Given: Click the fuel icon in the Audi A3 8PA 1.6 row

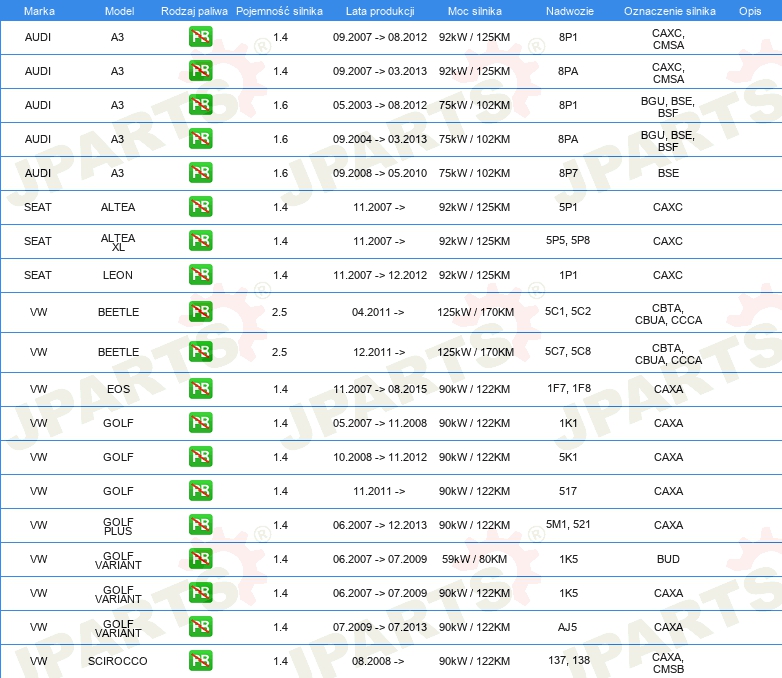Looking at the screenshot, I should [x=200, y=139].
